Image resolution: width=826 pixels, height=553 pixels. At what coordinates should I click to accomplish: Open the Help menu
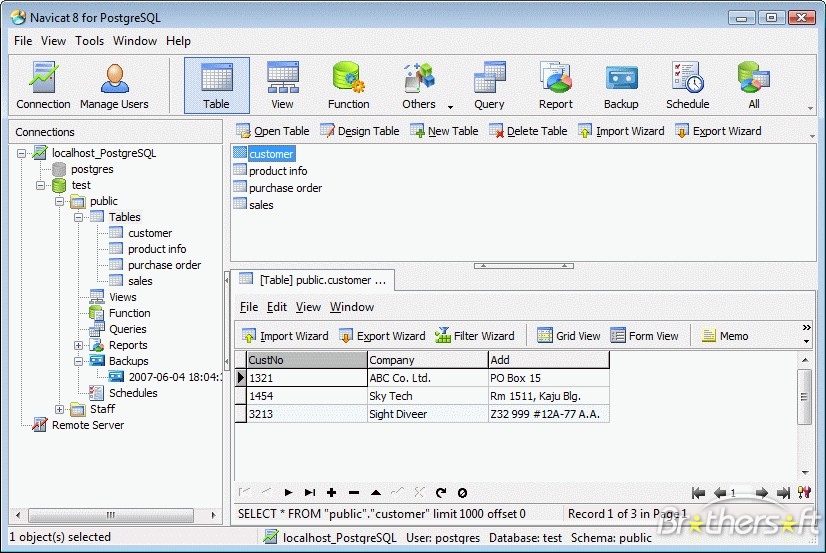click(178, 41)
